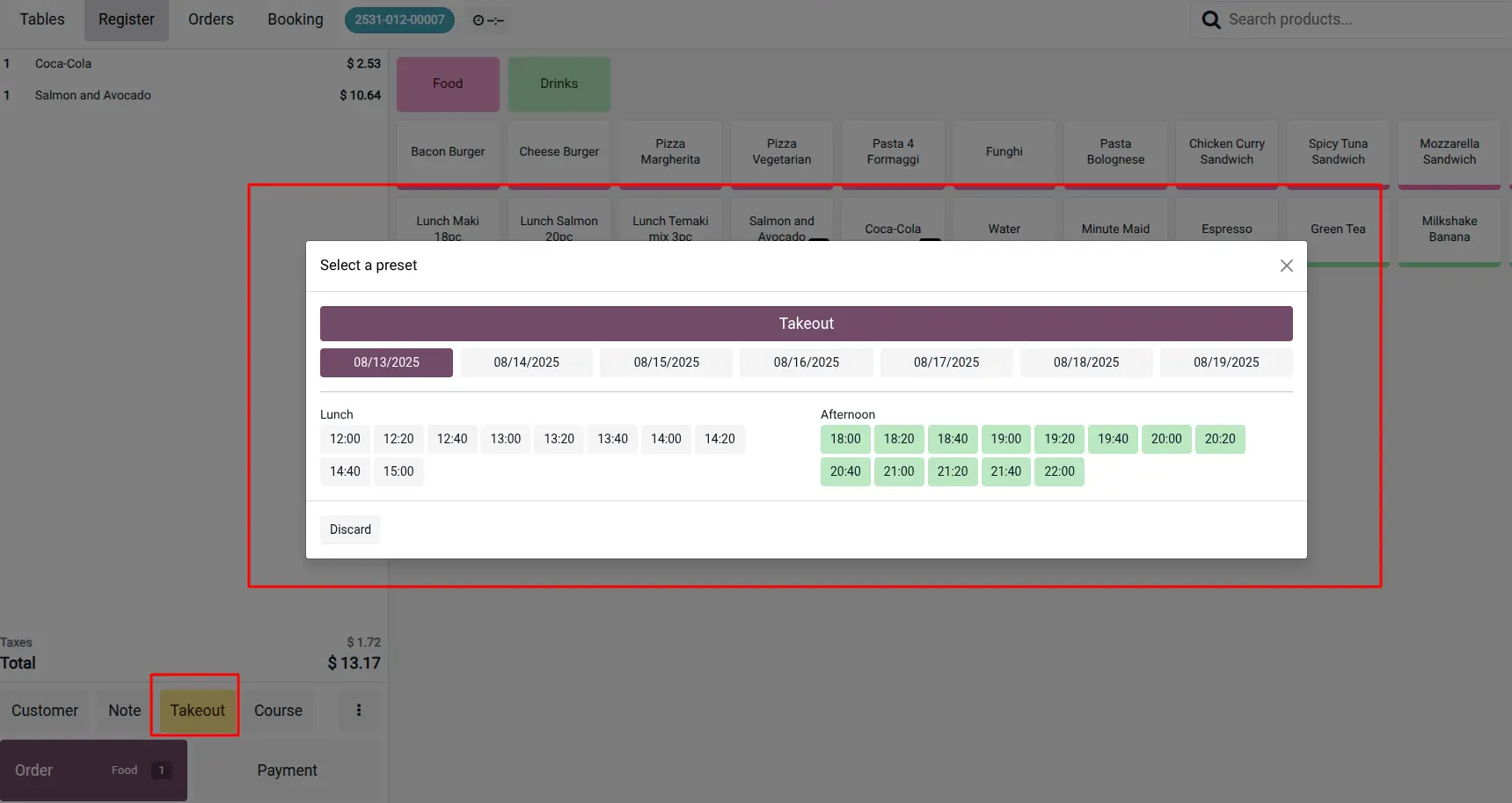This screenshot has width=1512, height=803.
Task: Go to the Booking tab
Action: coord(296,19)
